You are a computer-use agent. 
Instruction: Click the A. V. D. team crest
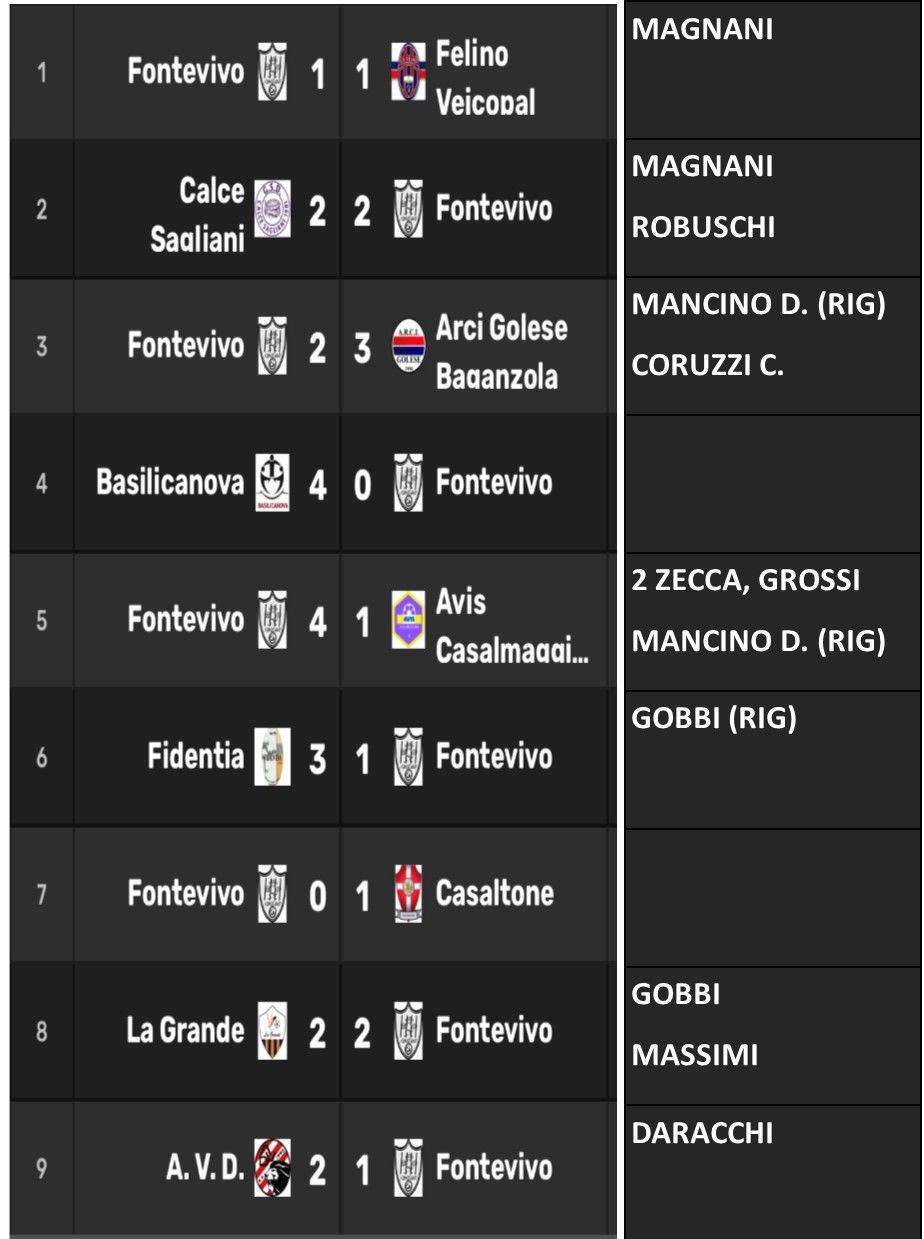[x=272, y=1167]
